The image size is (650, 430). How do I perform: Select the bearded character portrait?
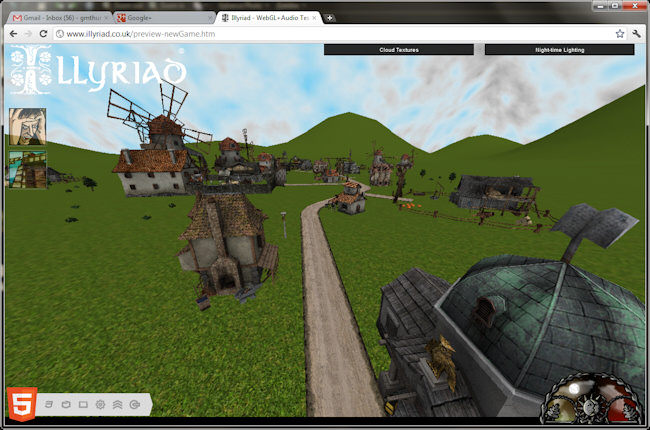[x=27, y=126]
